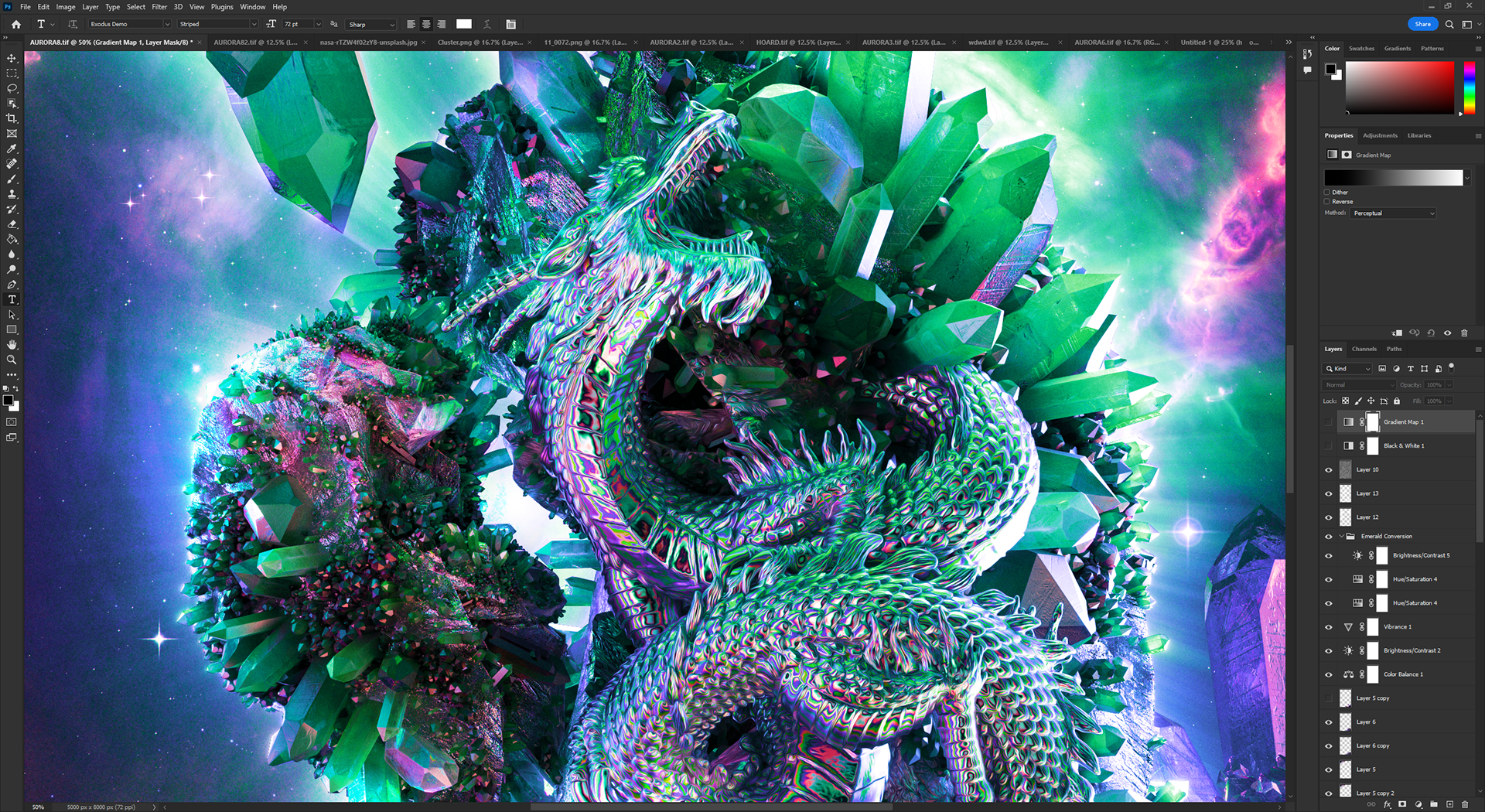Select the Spot Healing Brush tool

[x=12, y=164]
